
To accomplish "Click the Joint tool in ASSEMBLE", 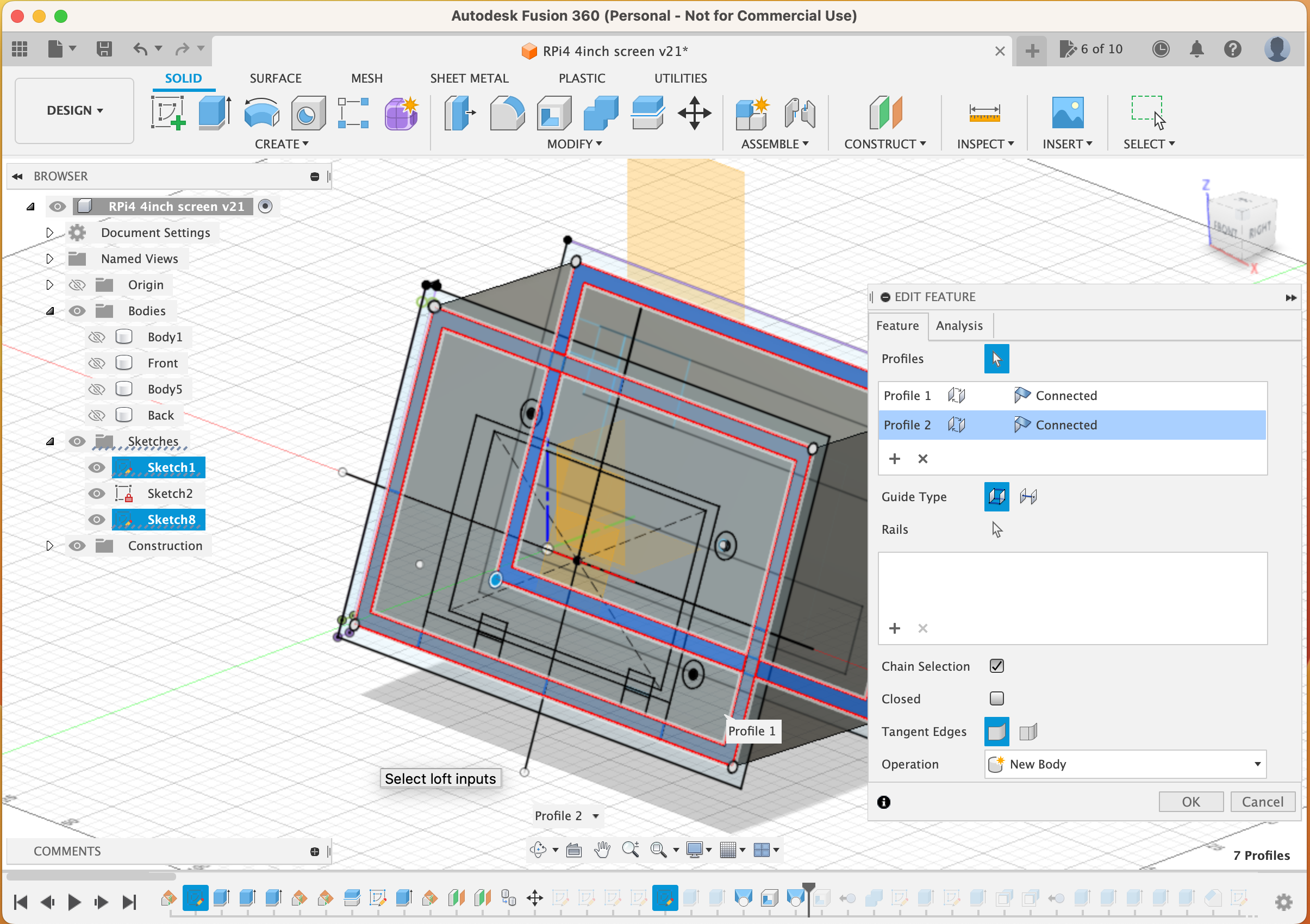I will click(x=799, y=112).
